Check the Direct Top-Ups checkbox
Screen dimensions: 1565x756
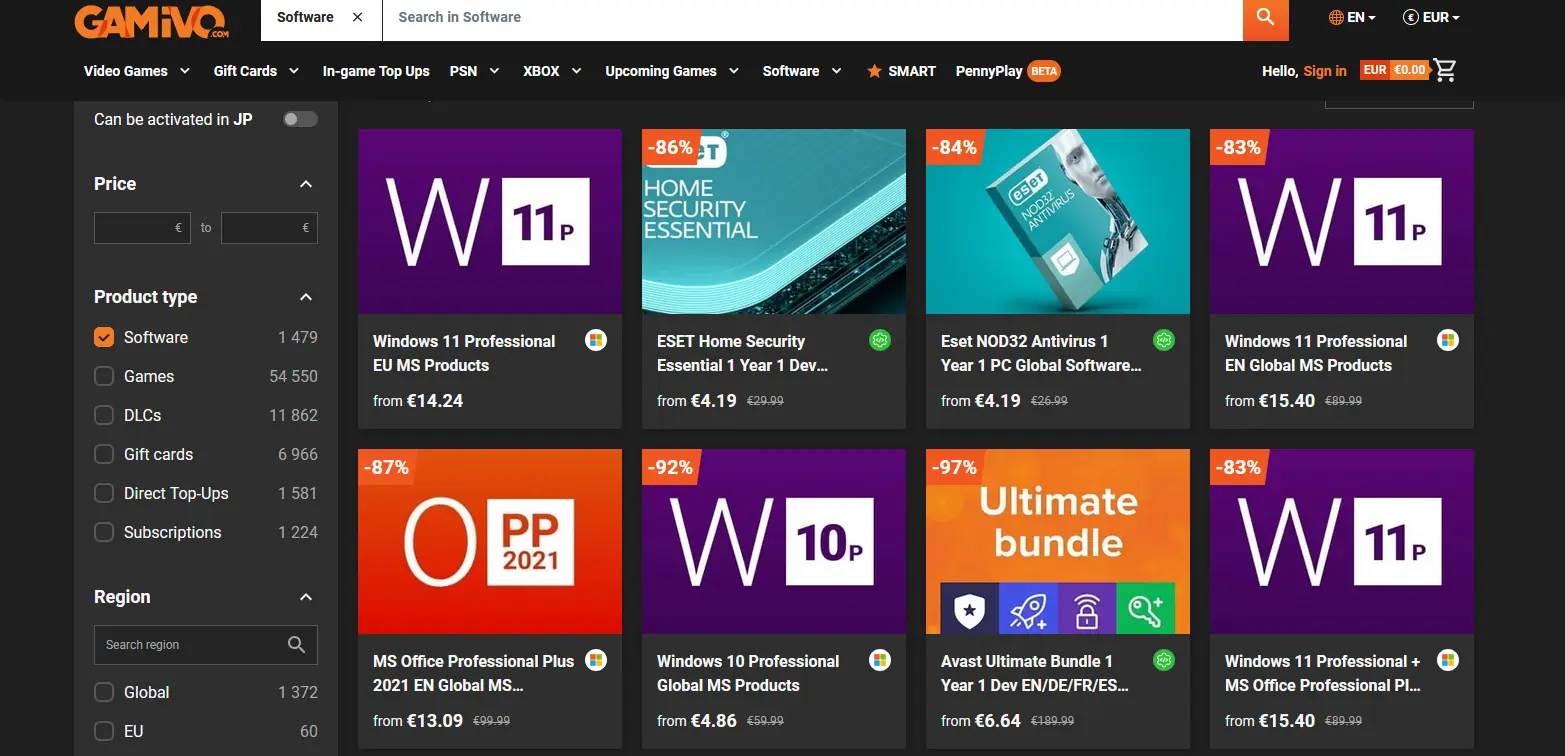(104, 493)
